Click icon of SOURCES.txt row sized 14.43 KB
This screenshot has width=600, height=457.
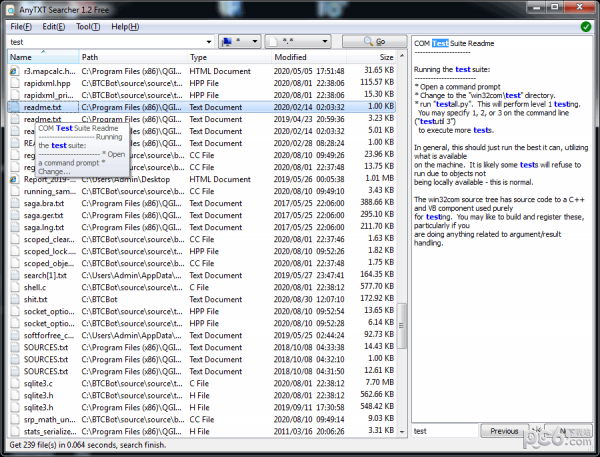pyautogui.click(x=15, y=347)
